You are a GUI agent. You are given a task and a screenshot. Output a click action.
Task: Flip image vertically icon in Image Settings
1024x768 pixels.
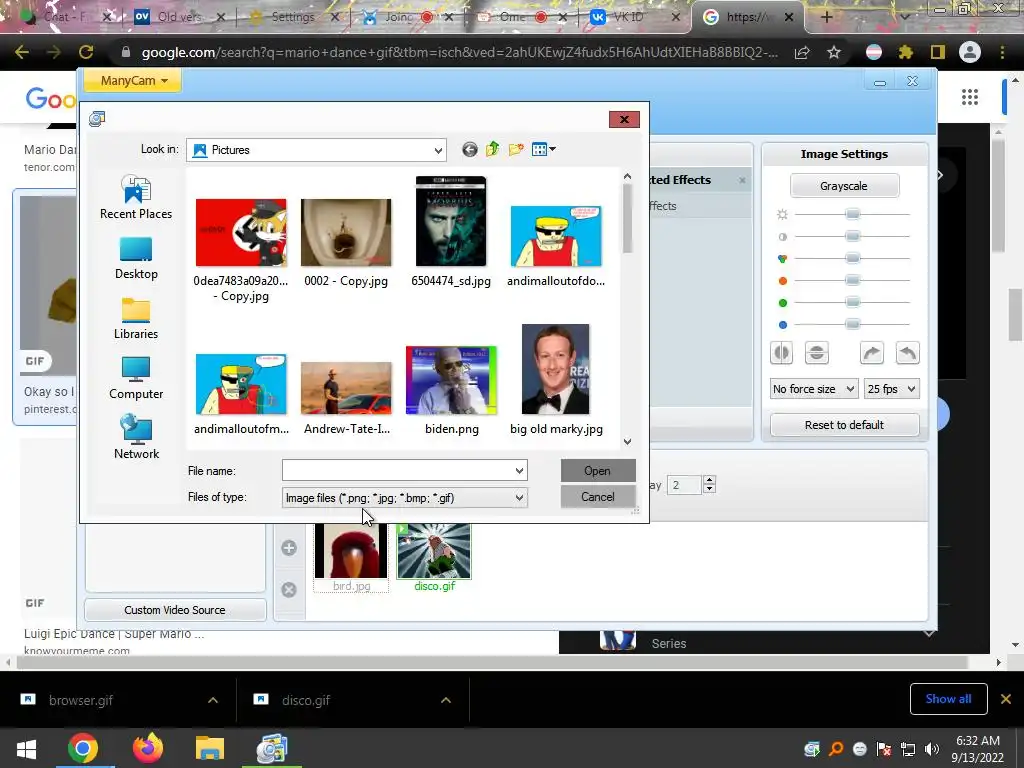pyautogui.click(x=816, y=353)
